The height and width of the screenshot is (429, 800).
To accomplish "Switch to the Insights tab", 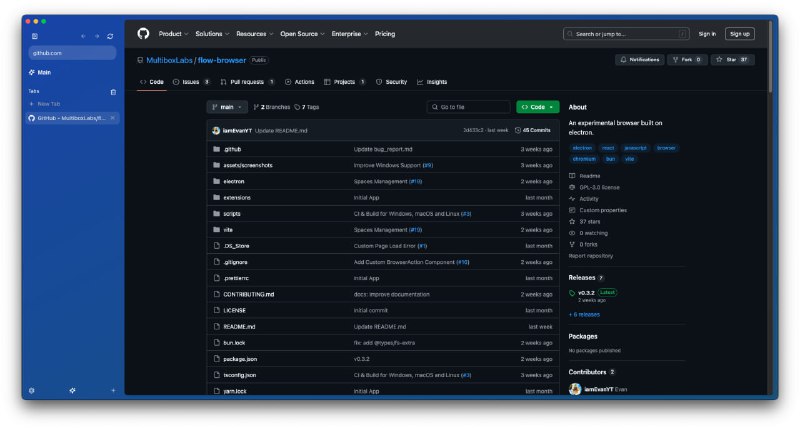I will coord(432,82).
